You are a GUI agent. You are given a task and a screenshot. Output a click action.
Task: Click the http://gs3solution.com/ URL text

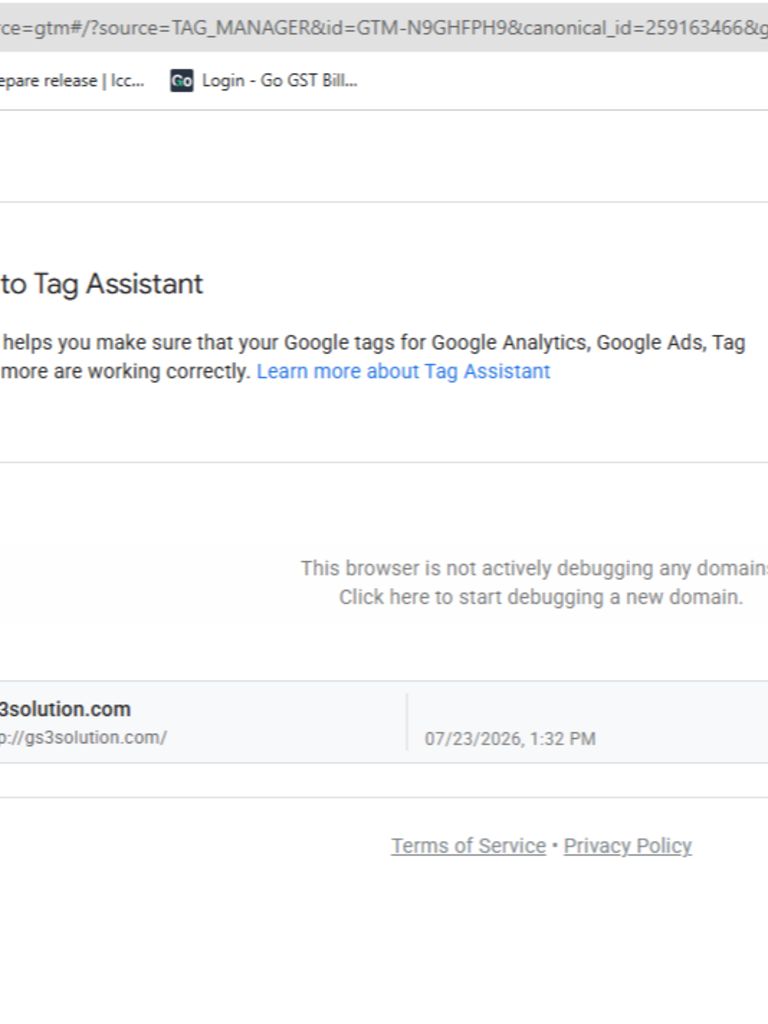point(83,738)
